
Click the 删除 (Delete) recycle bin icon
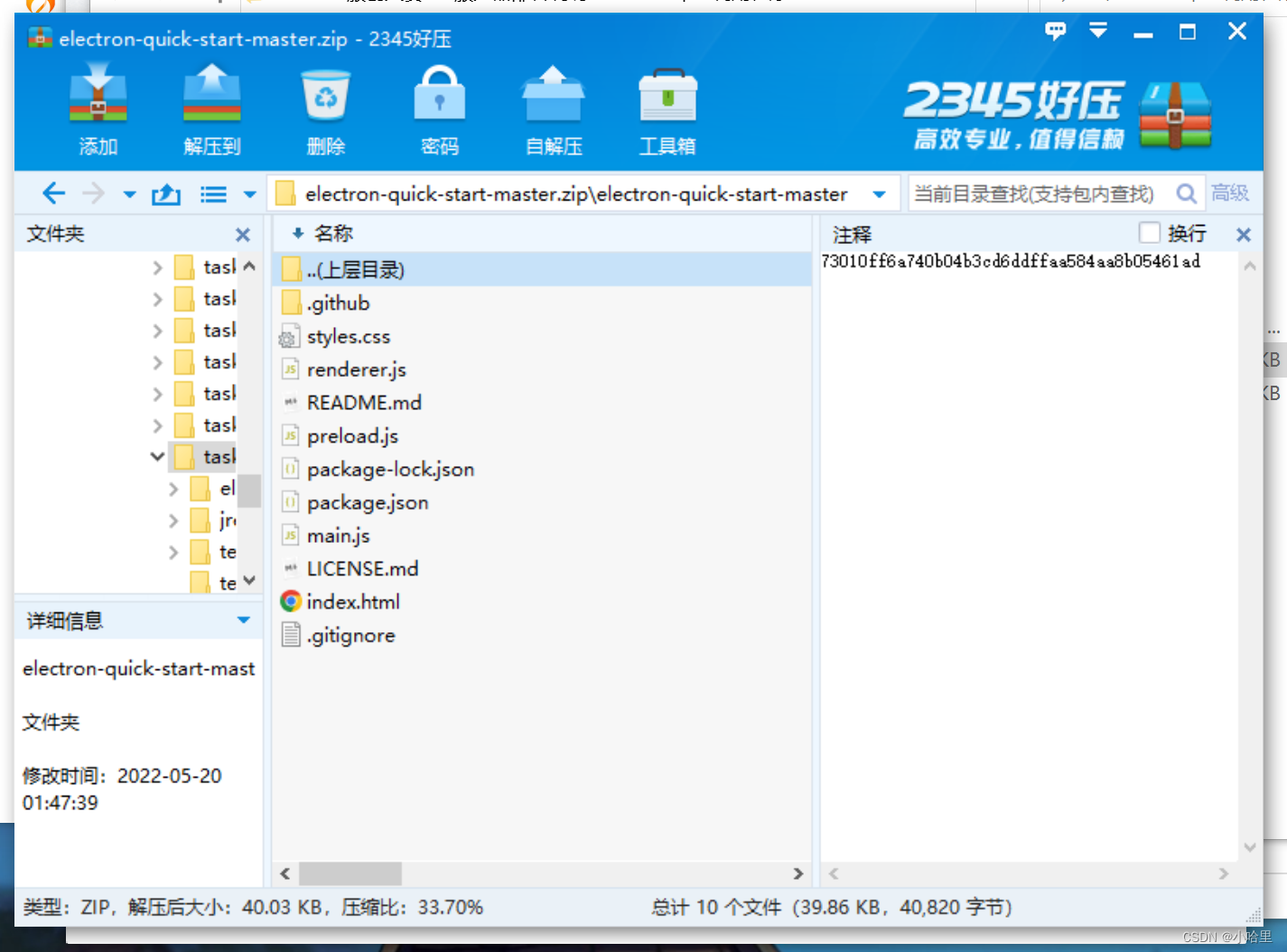[x=326, y=95]
